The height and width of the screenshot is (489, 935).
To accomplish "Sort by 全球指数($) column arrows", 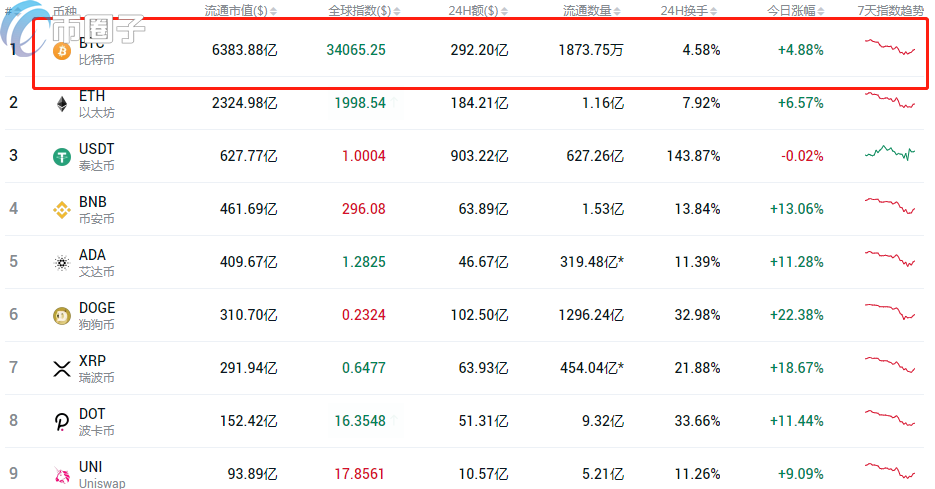I will (397, 11).
